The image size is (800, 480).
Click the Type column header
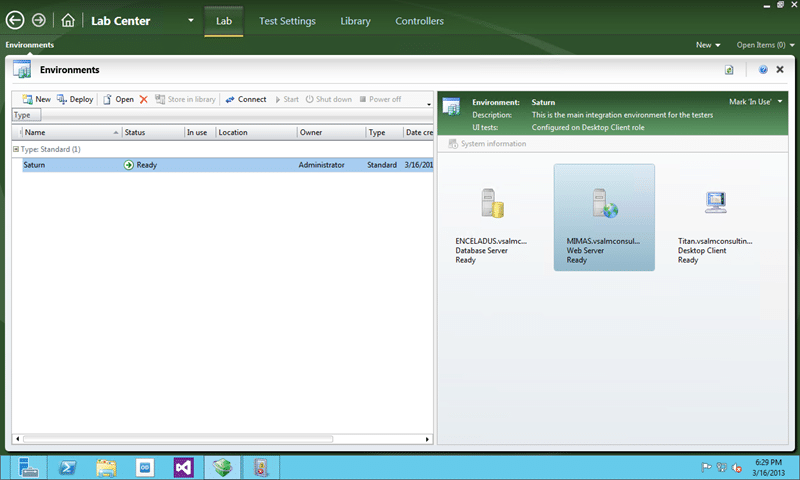point(385,132)
